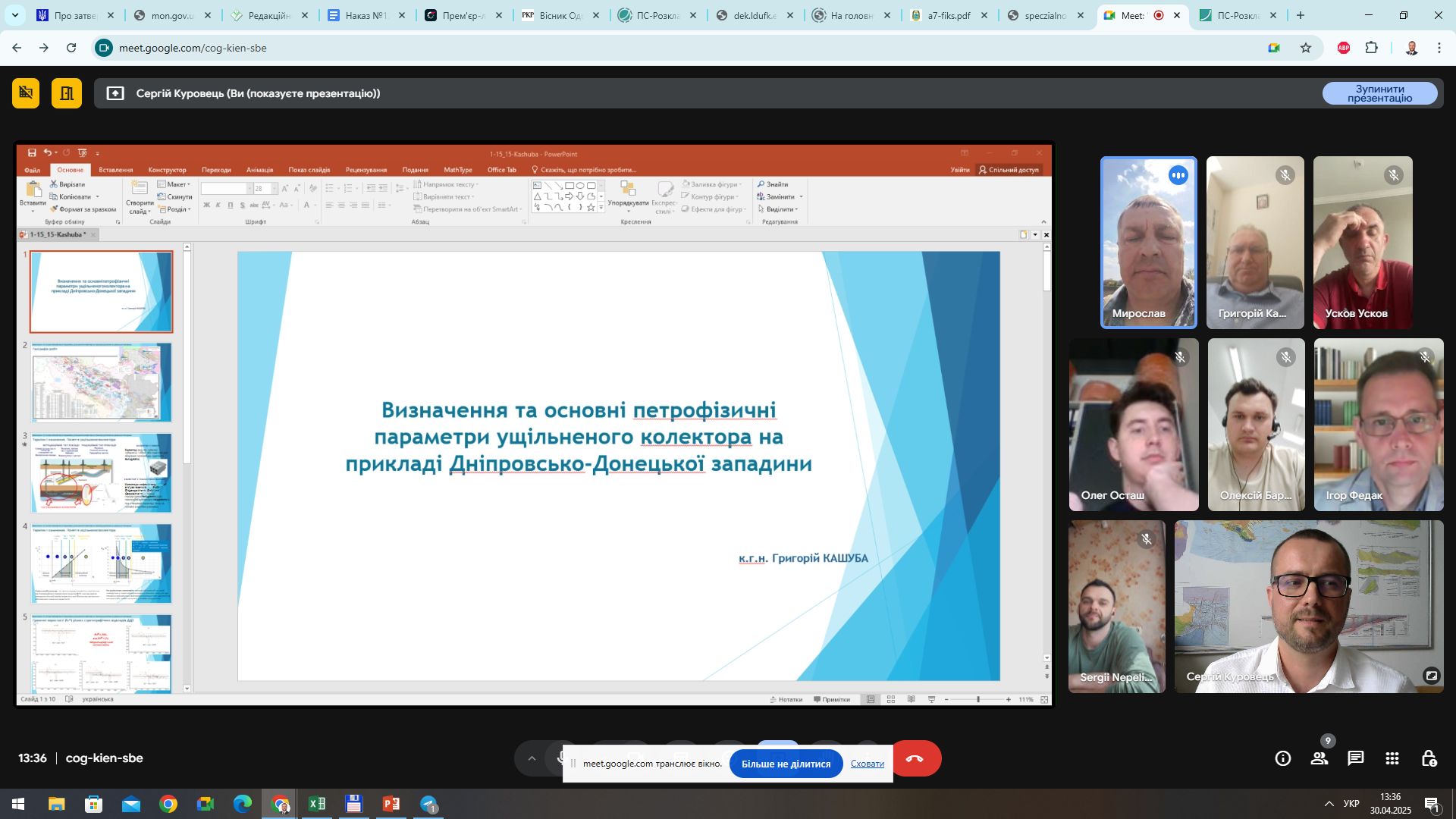Open the browser extensions puzzle icon
The image size is (1456, 819).
[1372, 48]
